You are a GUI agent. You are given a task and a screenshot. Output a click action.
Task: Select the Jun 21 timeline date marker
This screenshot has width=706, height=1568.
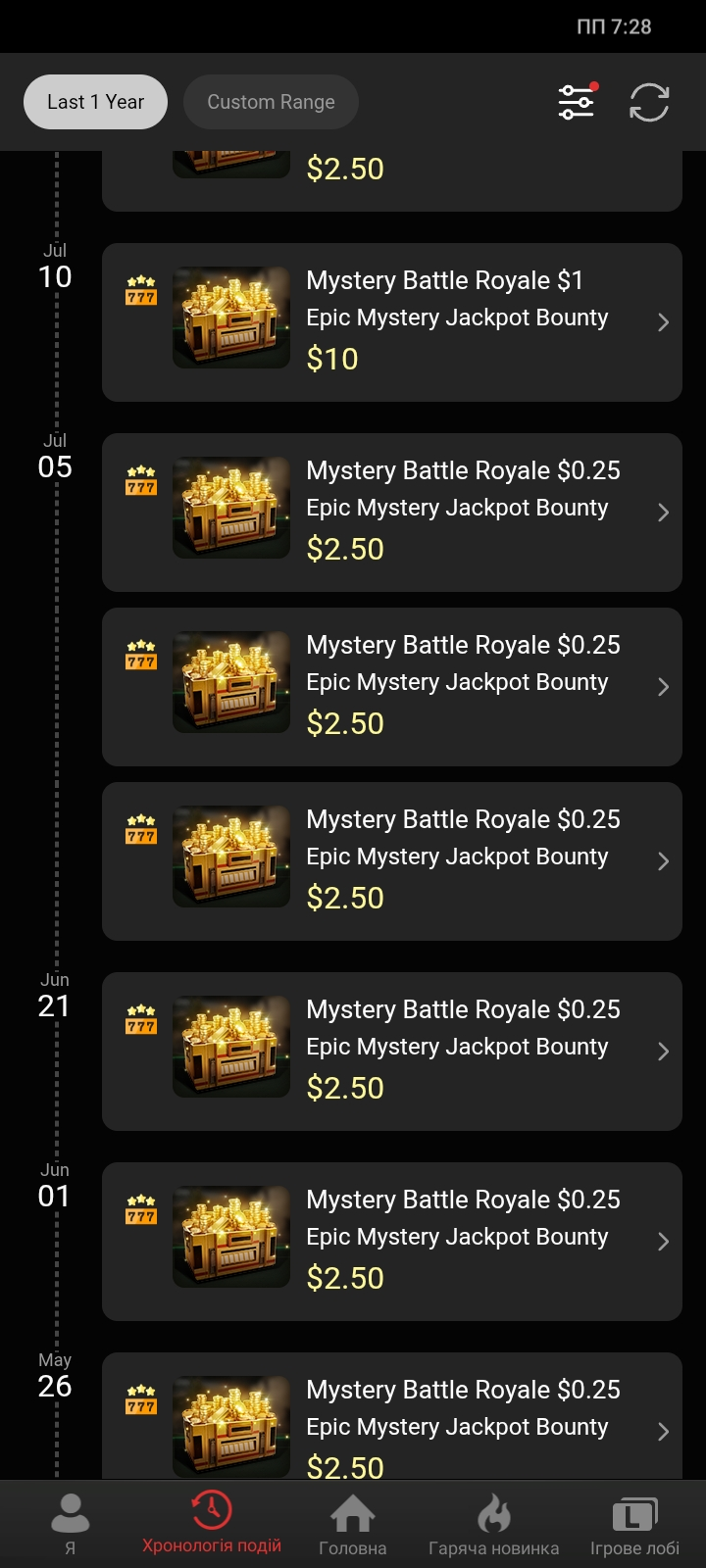click(55, 997)
